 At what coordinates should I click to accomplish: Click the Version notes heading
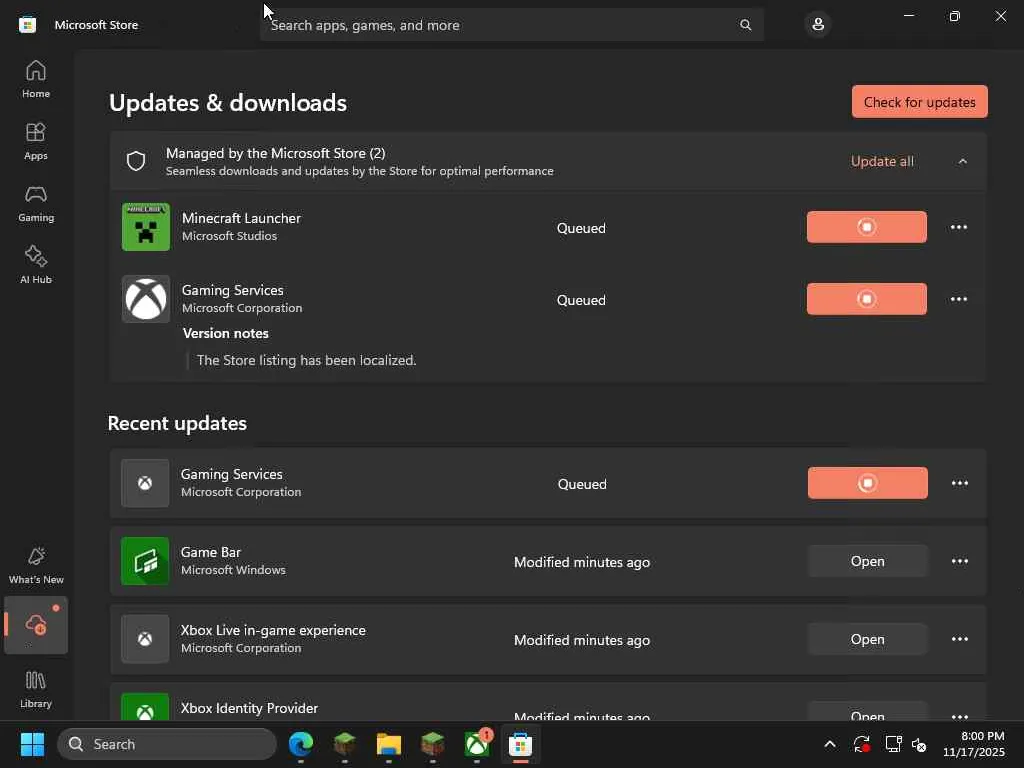[x=225, y=333]
